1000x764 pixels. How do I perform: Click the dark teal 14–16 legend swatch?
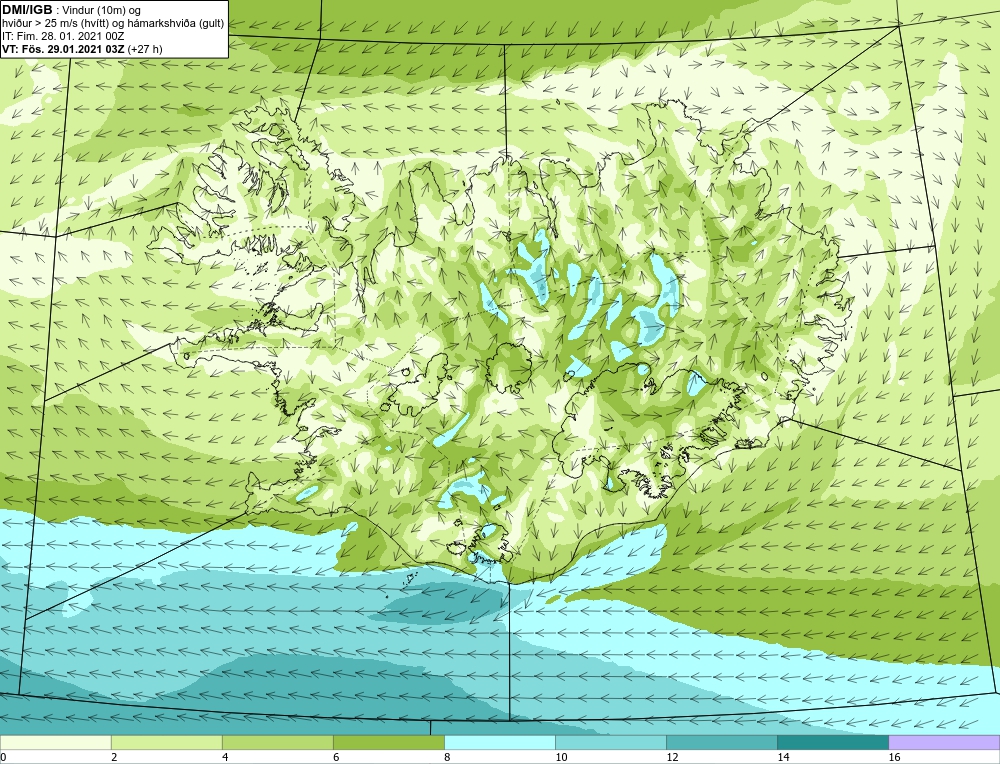(832, 742)
